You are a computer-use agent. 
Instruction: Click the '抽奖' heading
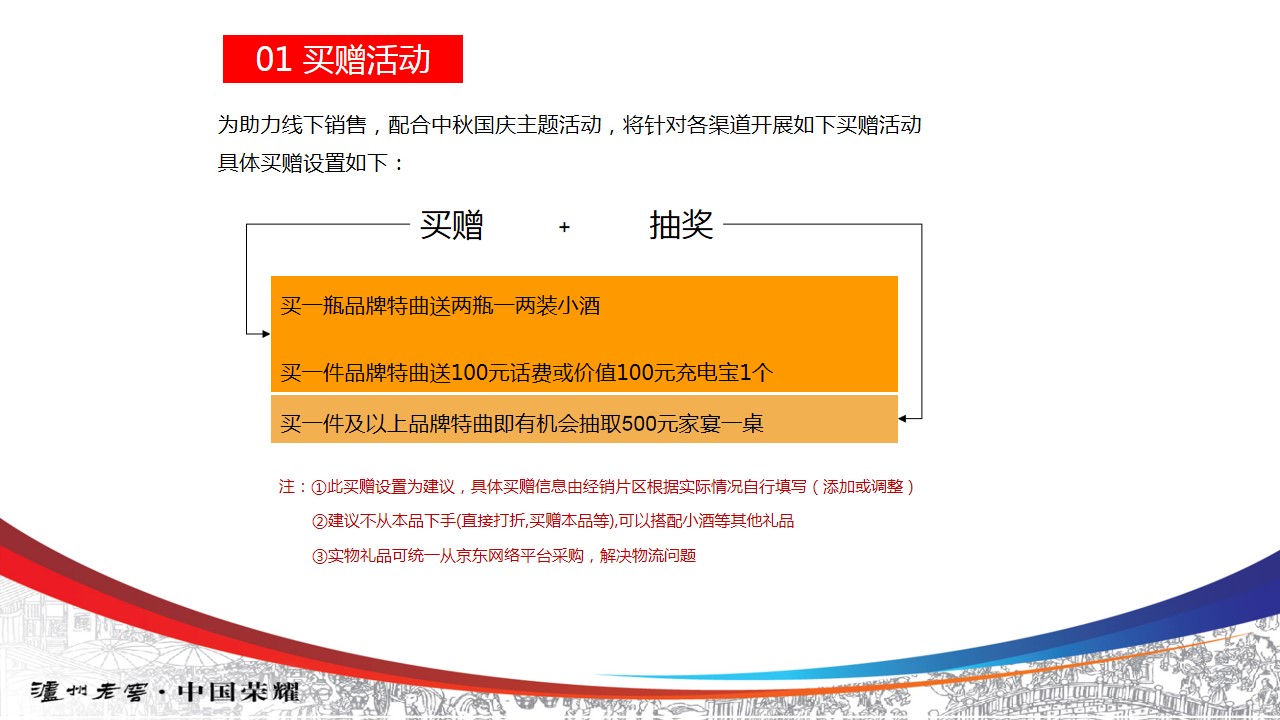[681, 225]
